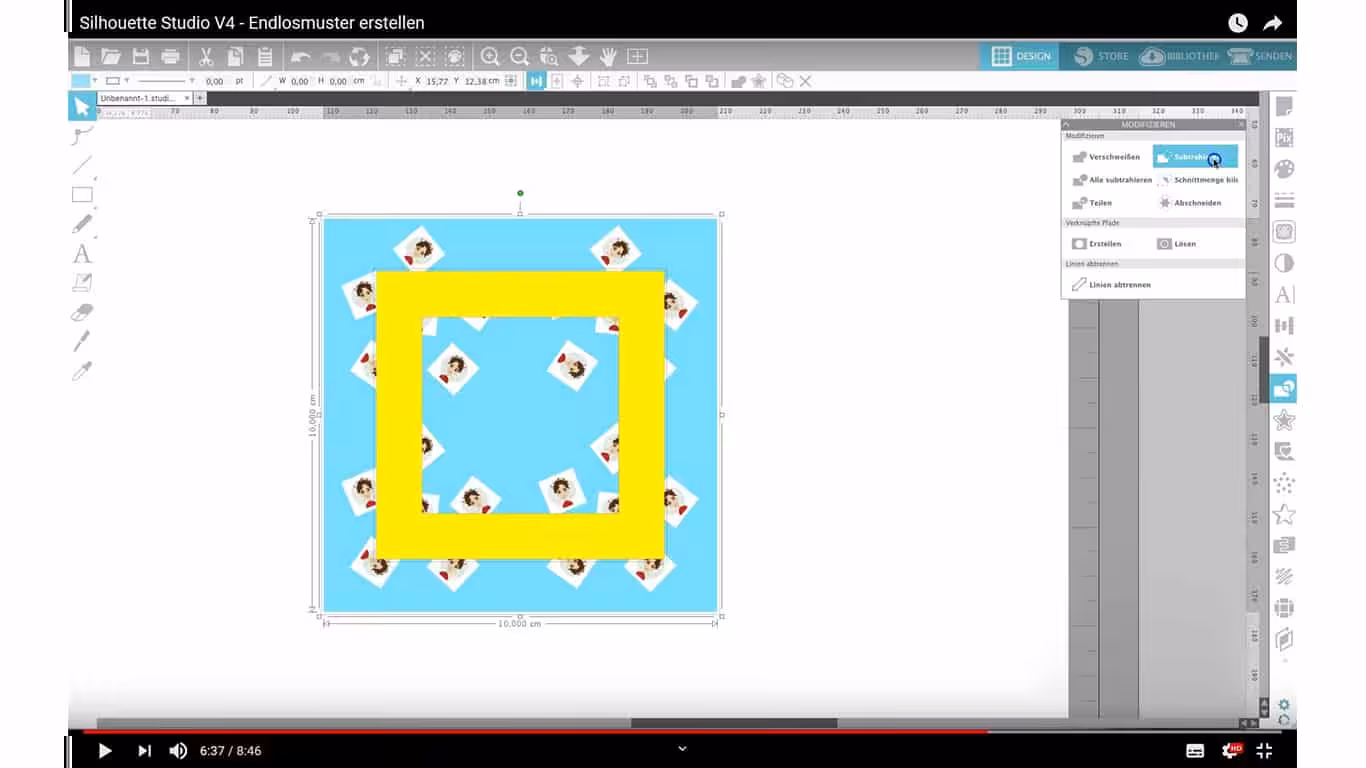
Task: Open the fill color dropdown arrow
Action: pyautogui.click(x=95, y=81)
